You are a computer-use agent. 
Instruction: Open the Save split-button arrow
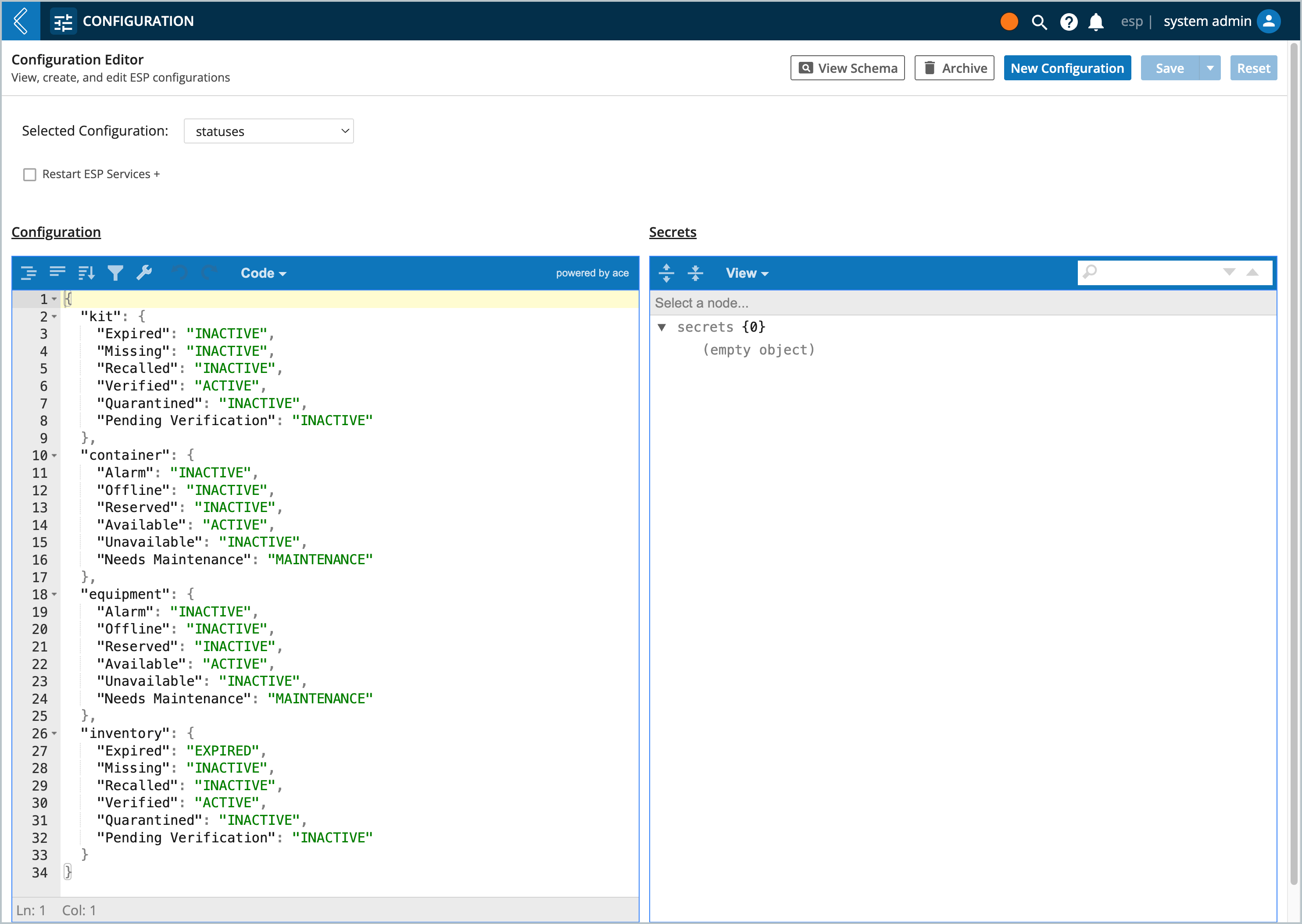(1210, 68)
